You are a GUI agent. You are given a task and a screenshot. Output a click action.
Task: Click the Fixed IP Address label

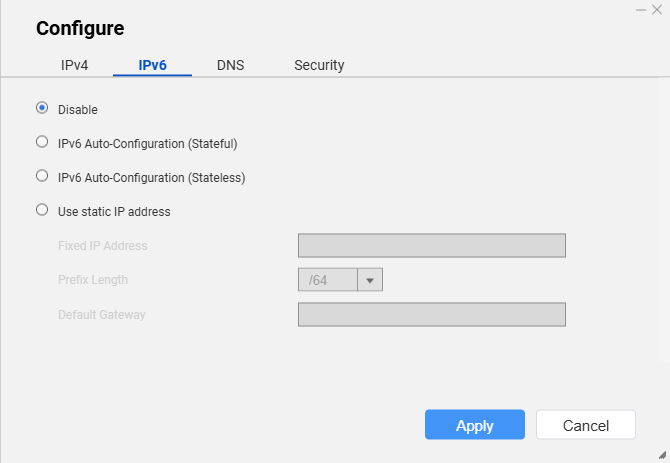pos(103,246)
